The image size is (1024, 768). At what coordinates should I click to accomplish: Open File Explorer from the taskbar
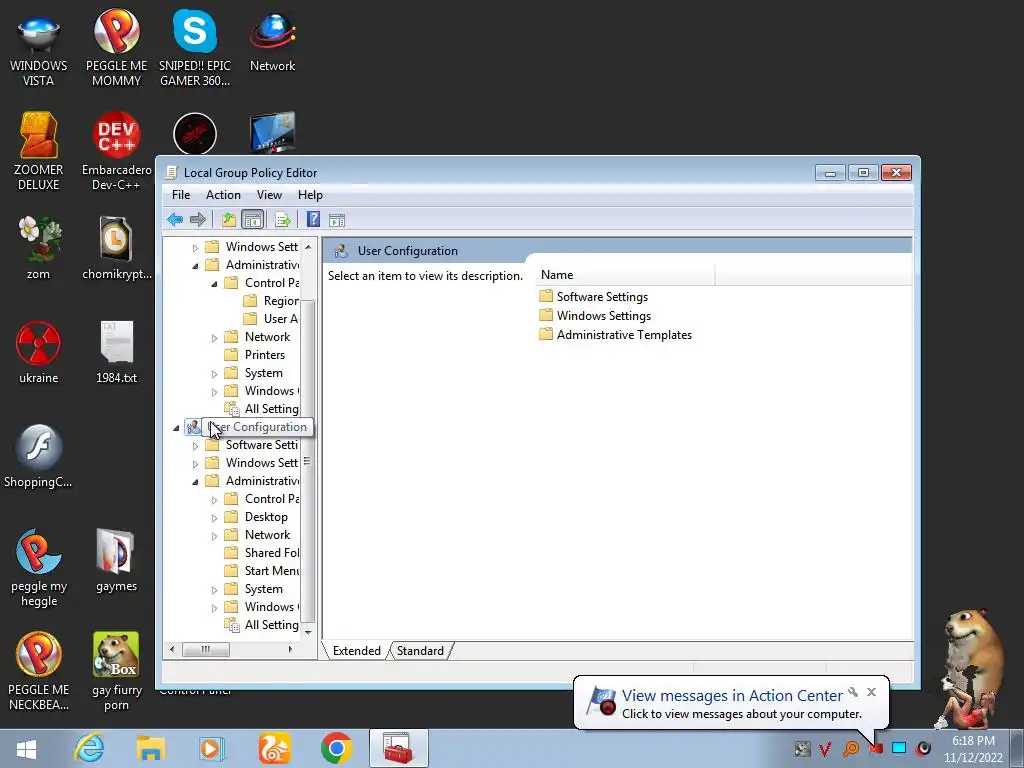[151, 748]
